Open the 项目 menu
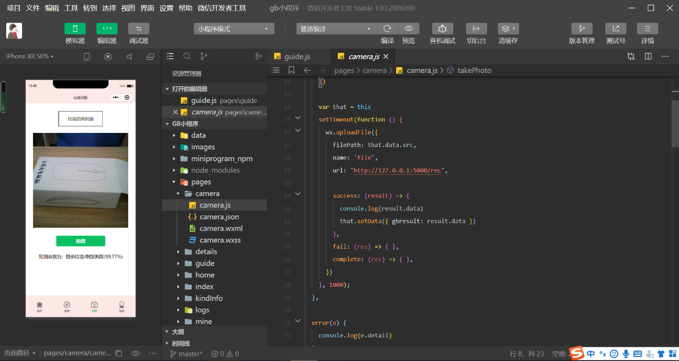 (x=13, y=8)
